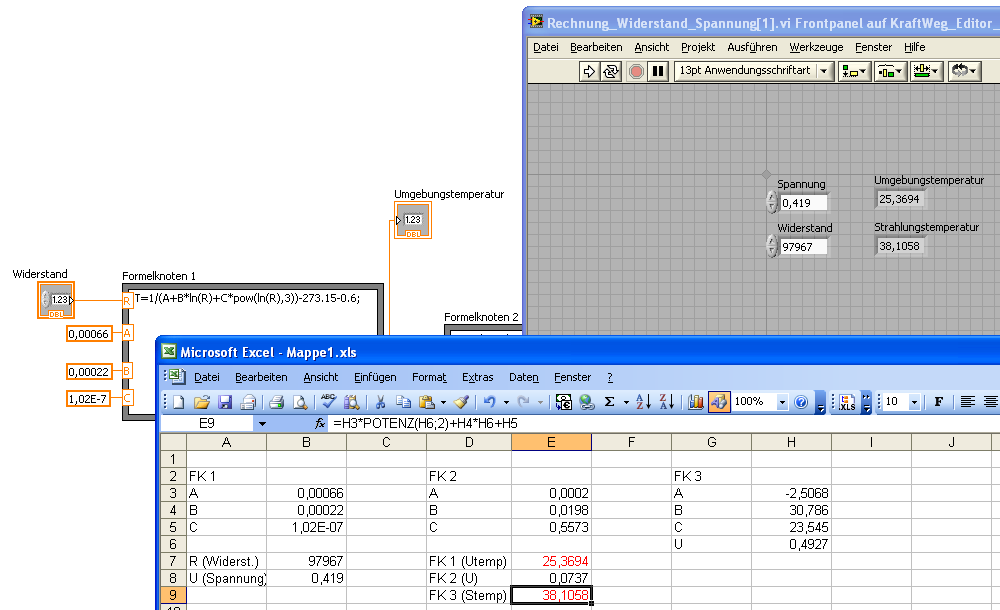Click the Excel Help question mark icon

802,401
